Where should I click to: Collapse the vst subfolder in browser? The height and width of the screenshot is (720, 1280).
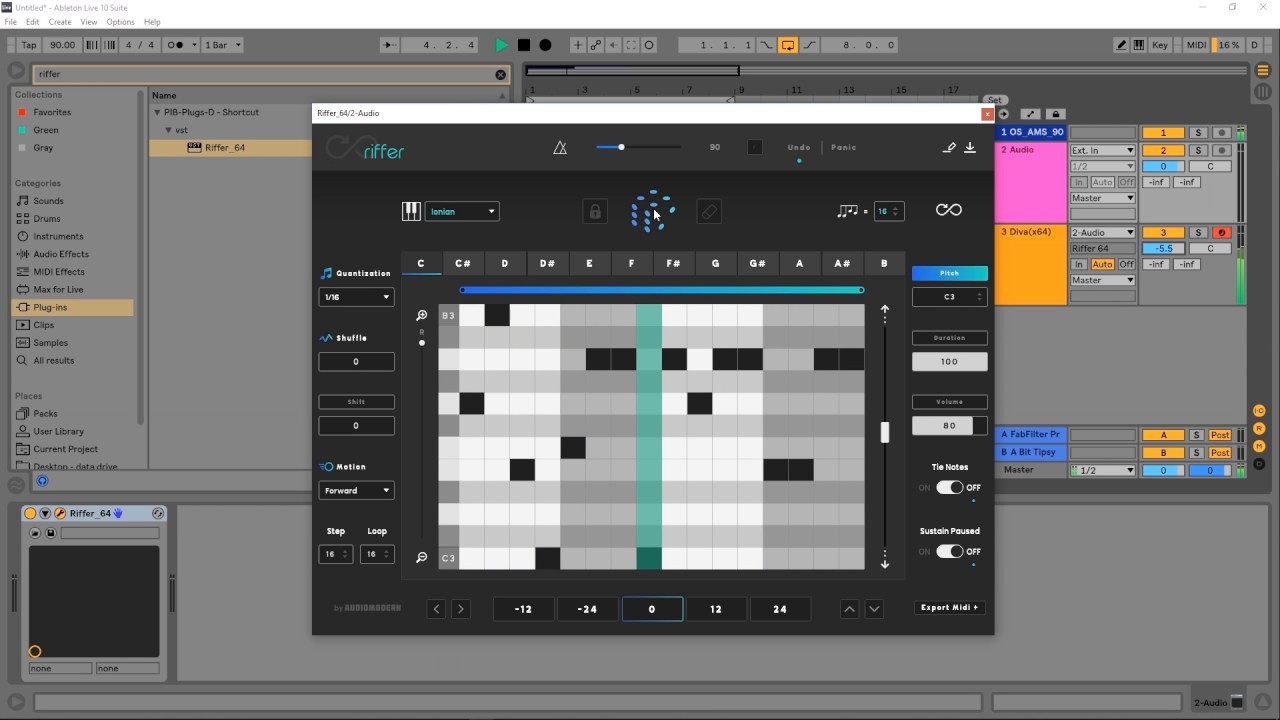169,130
